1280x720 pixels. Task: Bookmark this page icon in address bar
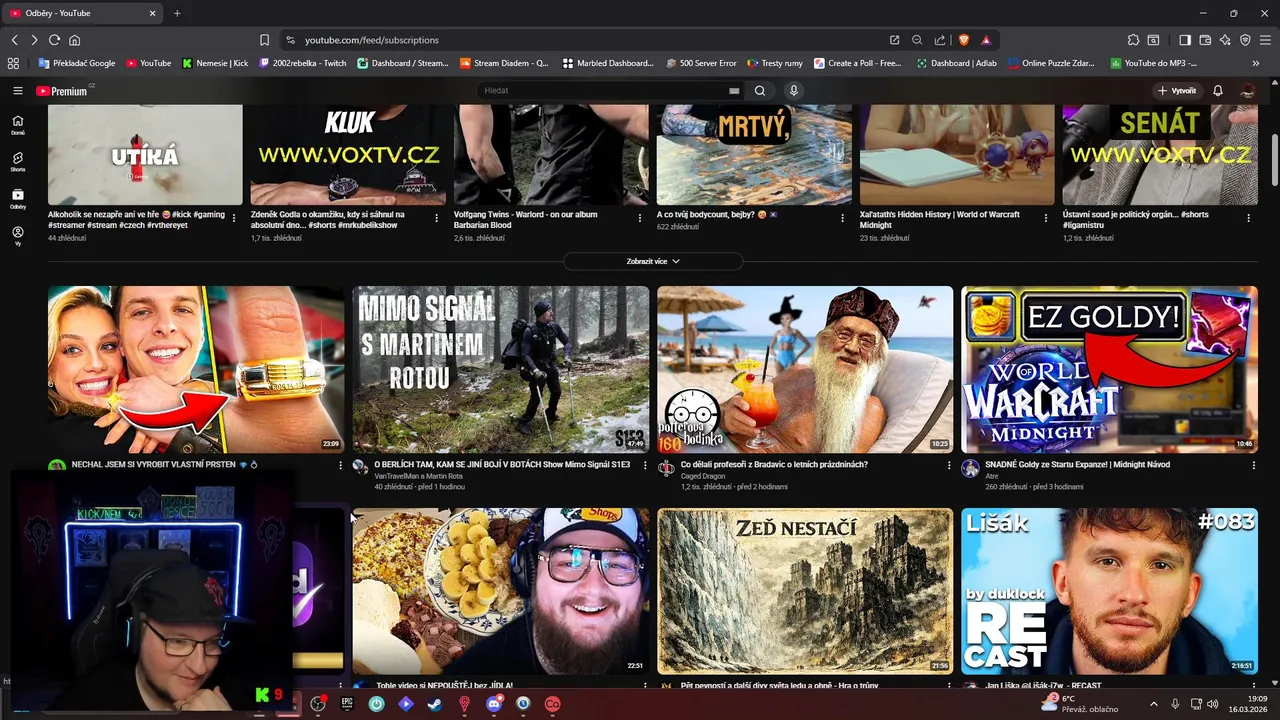(264, 40)
